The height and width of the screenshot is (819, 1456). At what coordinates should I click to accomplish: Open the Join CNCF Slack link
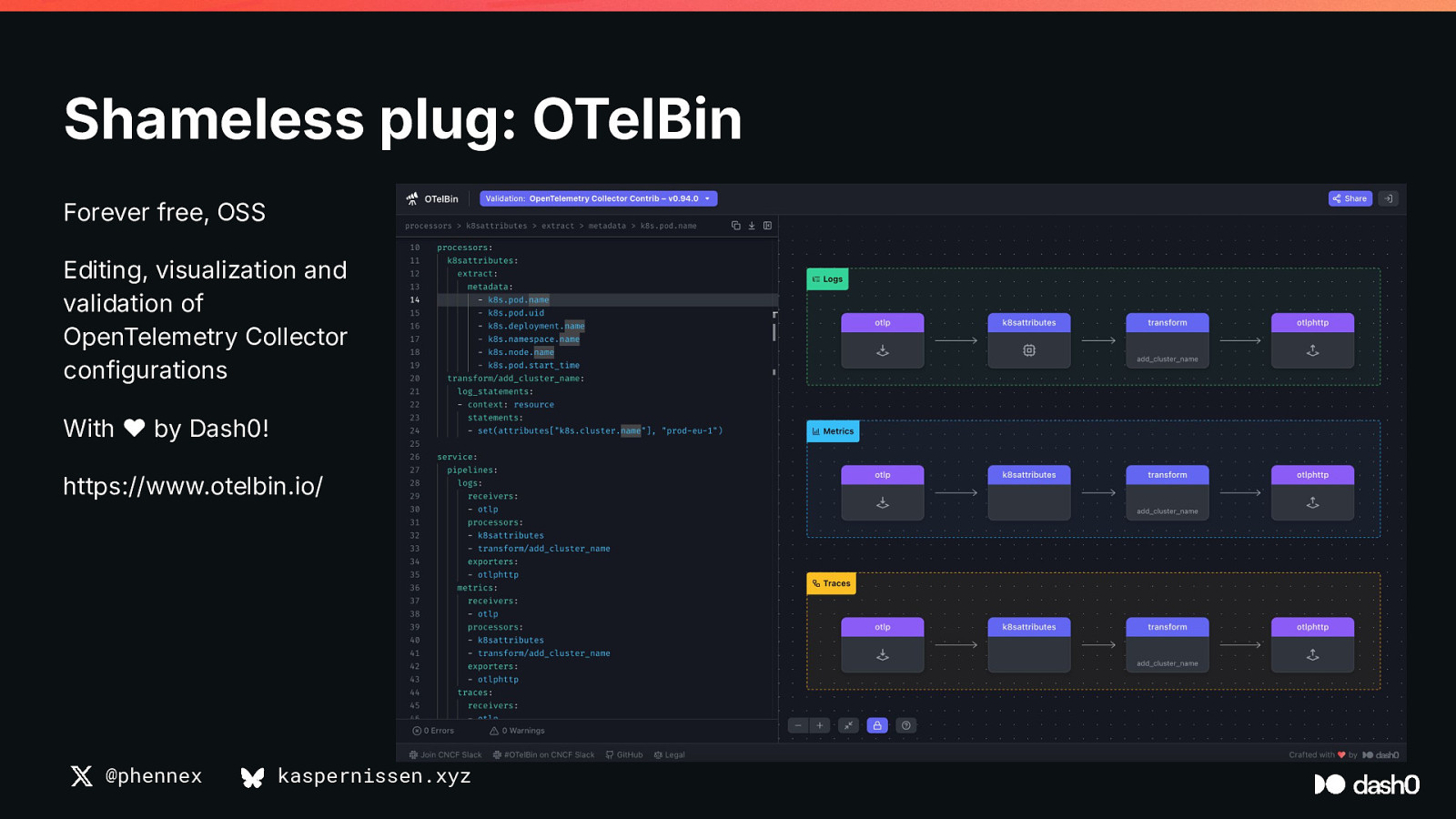tap(446, 755)
